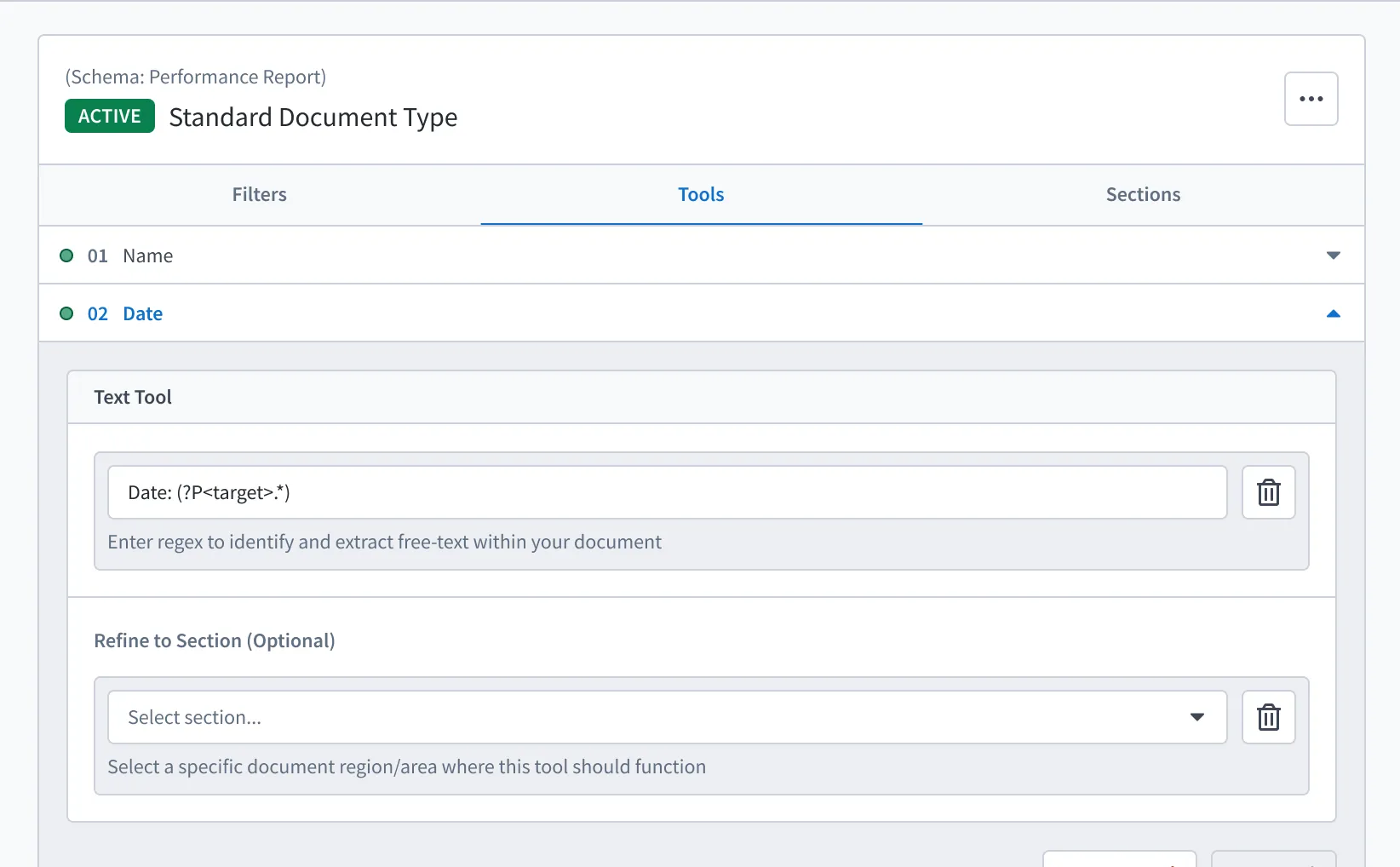Click the Date tool label
The width and height of the screenshot is (1400, 867).
143,314
